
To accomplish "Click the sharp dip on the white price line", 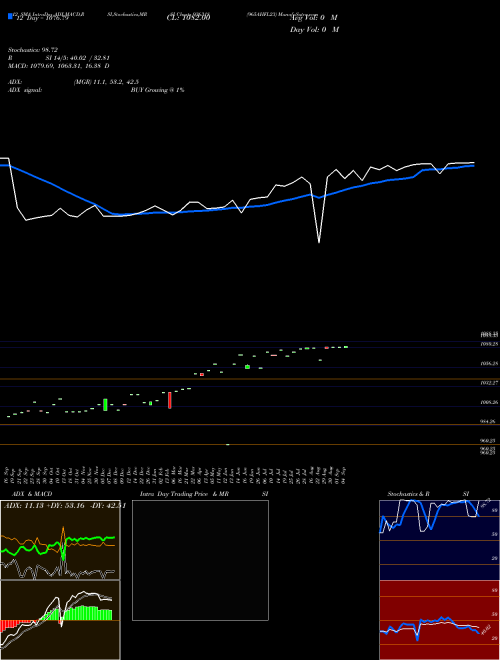I will [x=319, y=242].
